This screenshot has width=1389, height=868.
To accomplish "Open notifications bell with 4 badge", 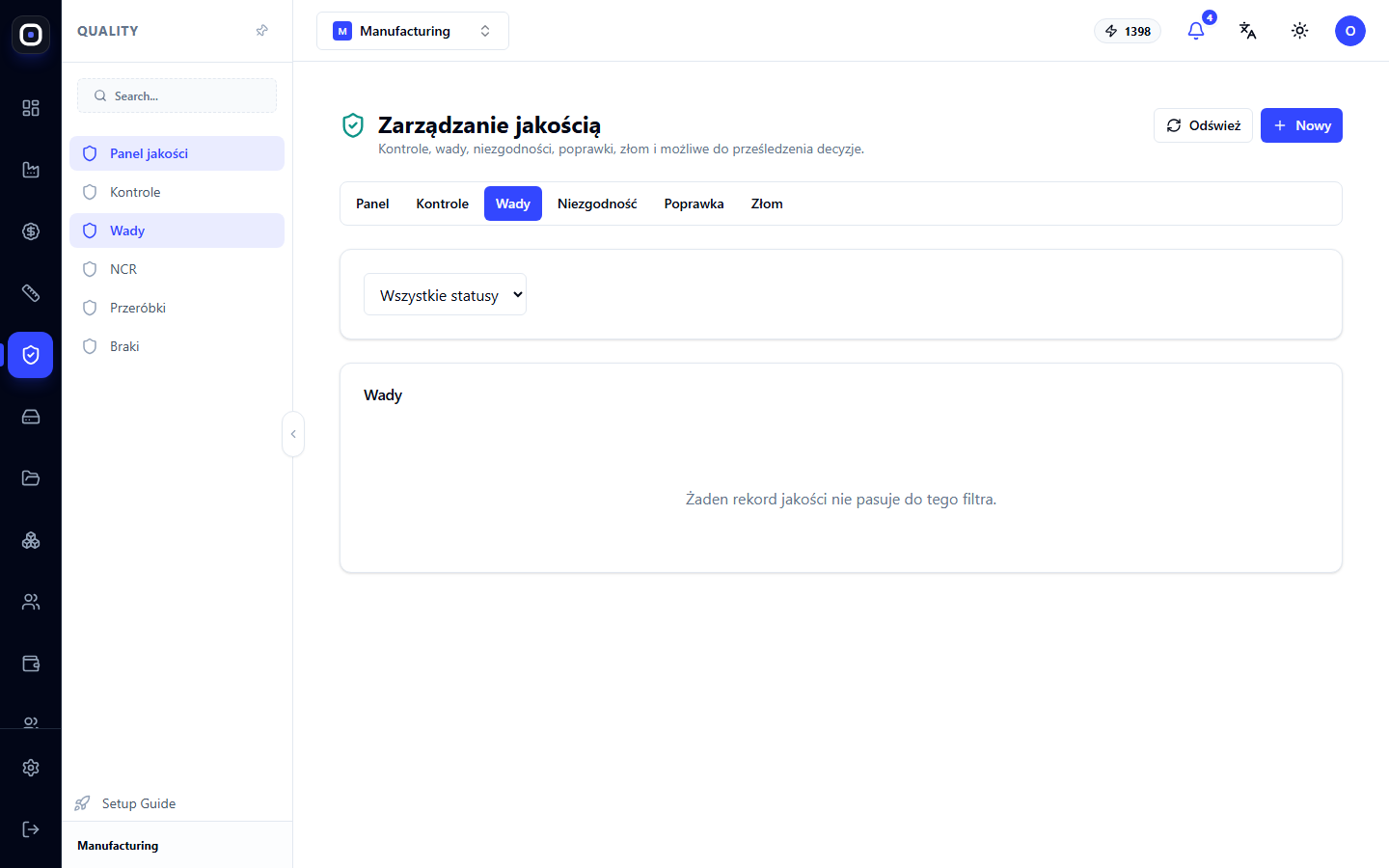I will click(x=1196, y=31).
